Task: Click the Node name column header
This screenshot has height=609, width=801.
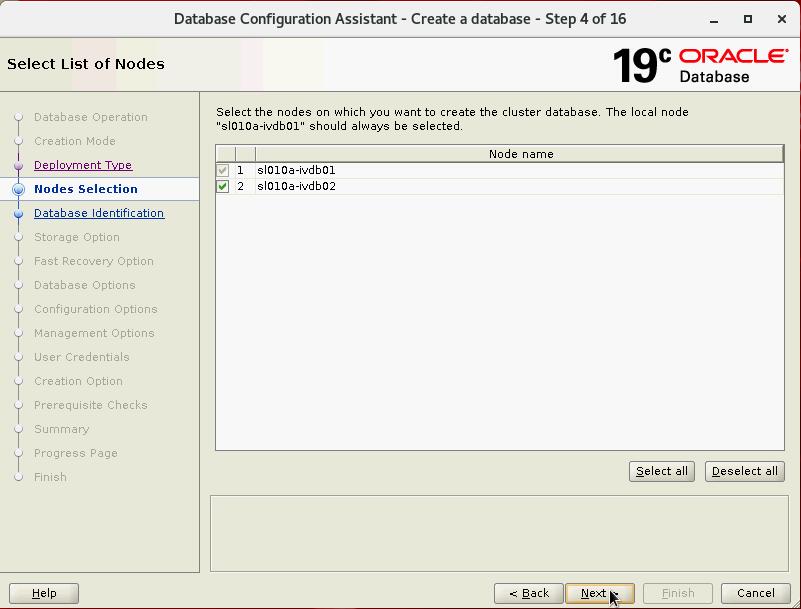Action: [520, 154]
